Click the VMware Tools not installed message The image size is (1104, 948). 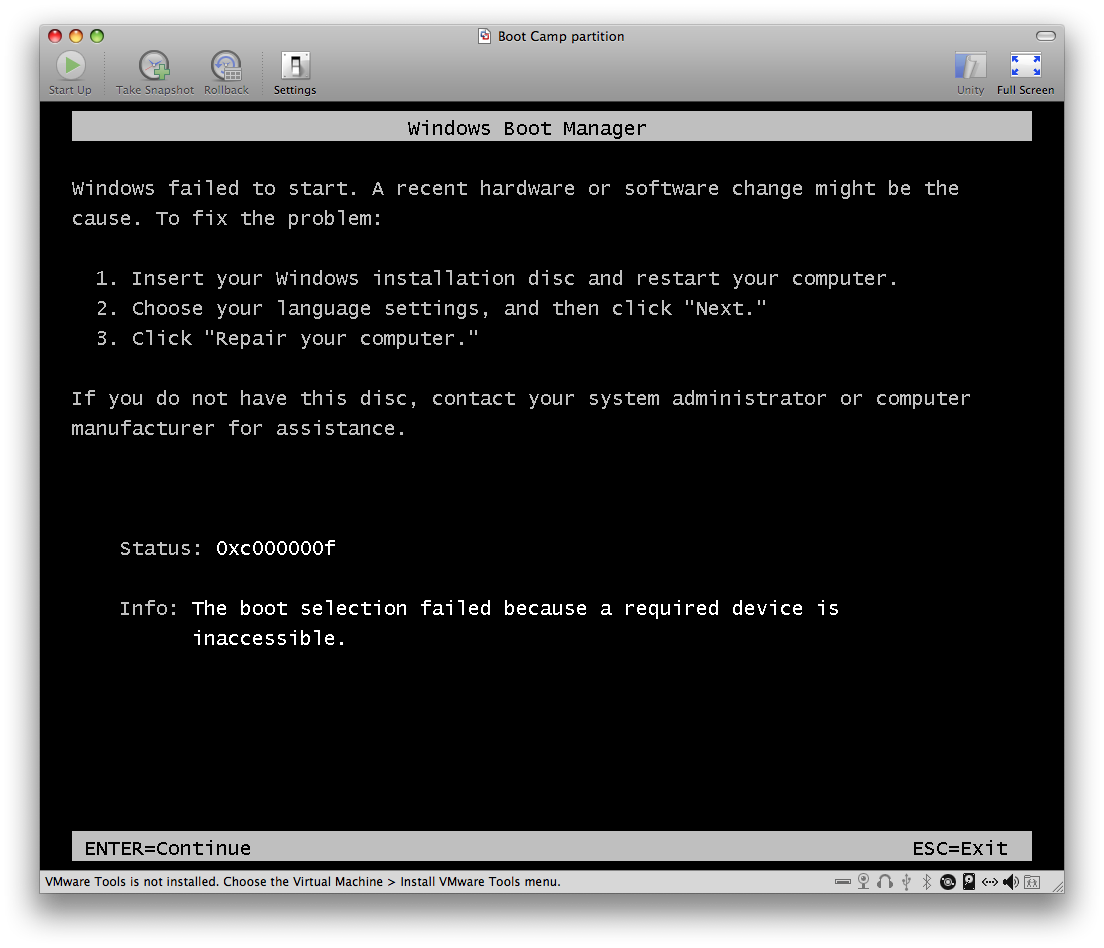coord(303,882)
